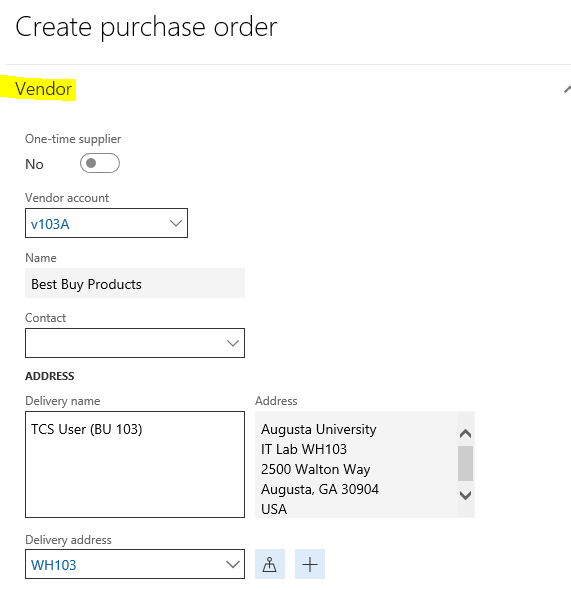Collapse the Vendor section chevron
Screen dimensions: 571x590
(567, 90)
